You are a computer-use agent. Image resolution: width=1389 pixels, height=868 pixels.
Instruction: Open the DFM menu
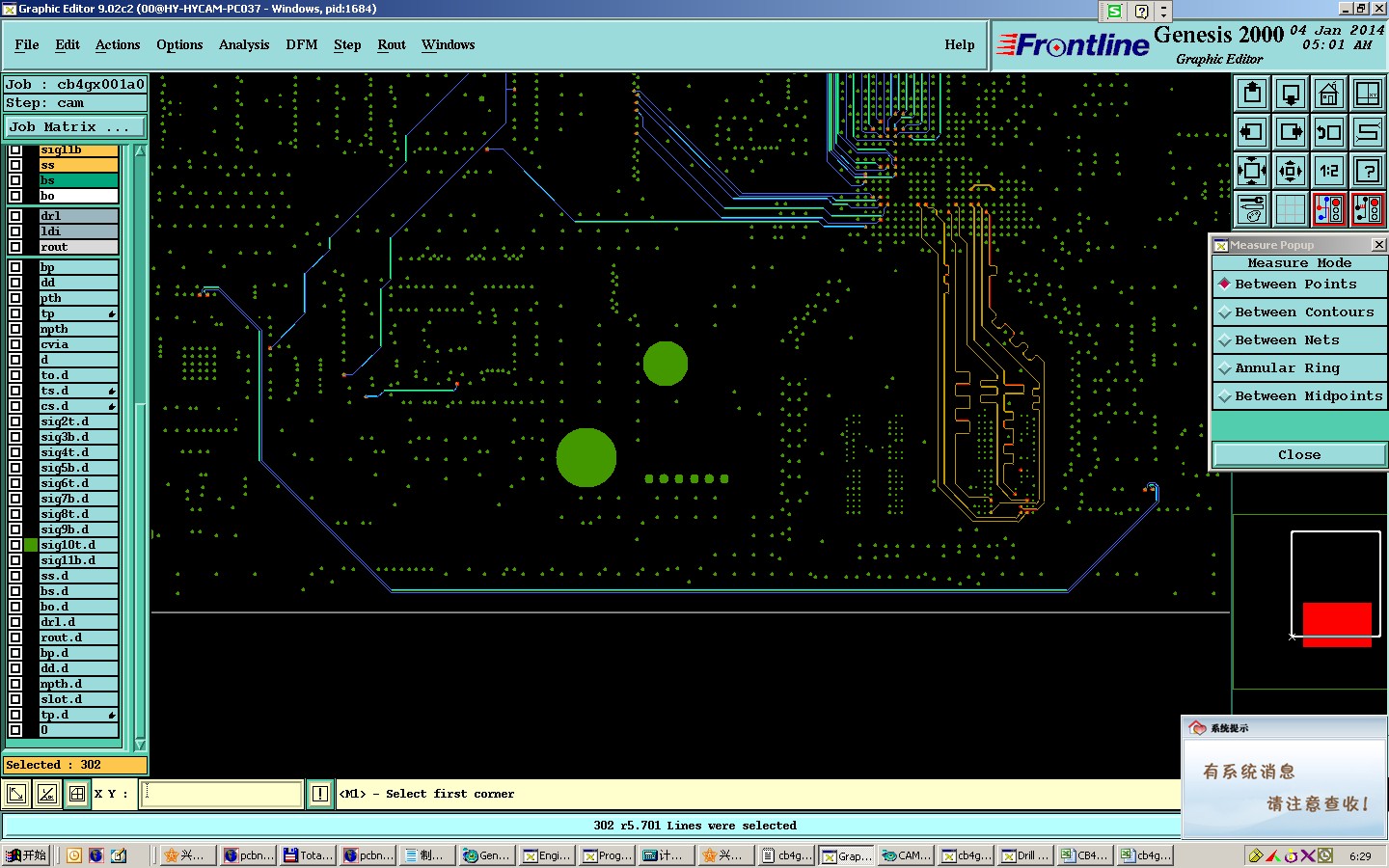[x=302, y=44]
